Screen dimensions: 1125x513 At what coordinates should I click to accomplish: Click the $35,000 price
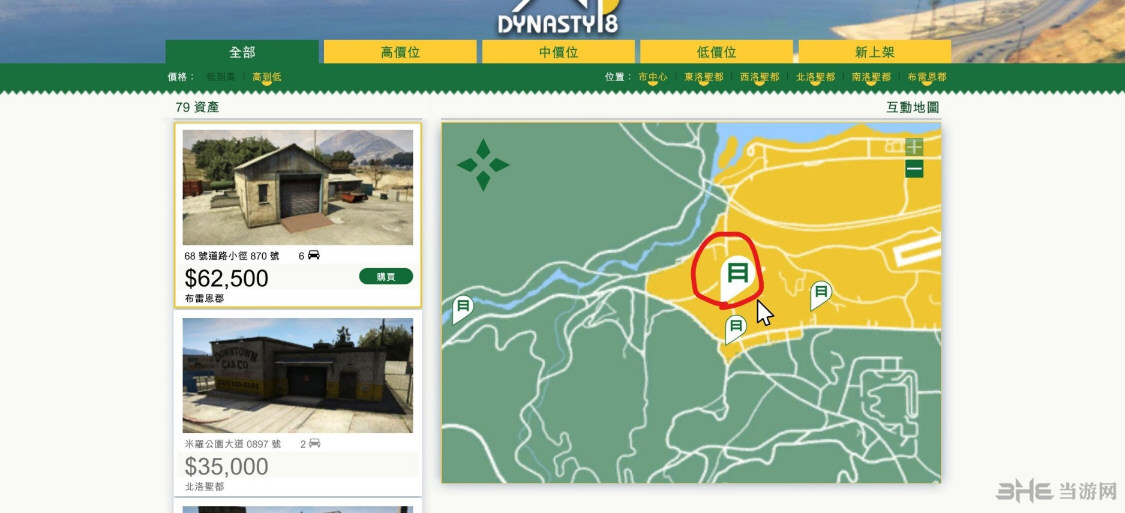click(x=226, y=467)
